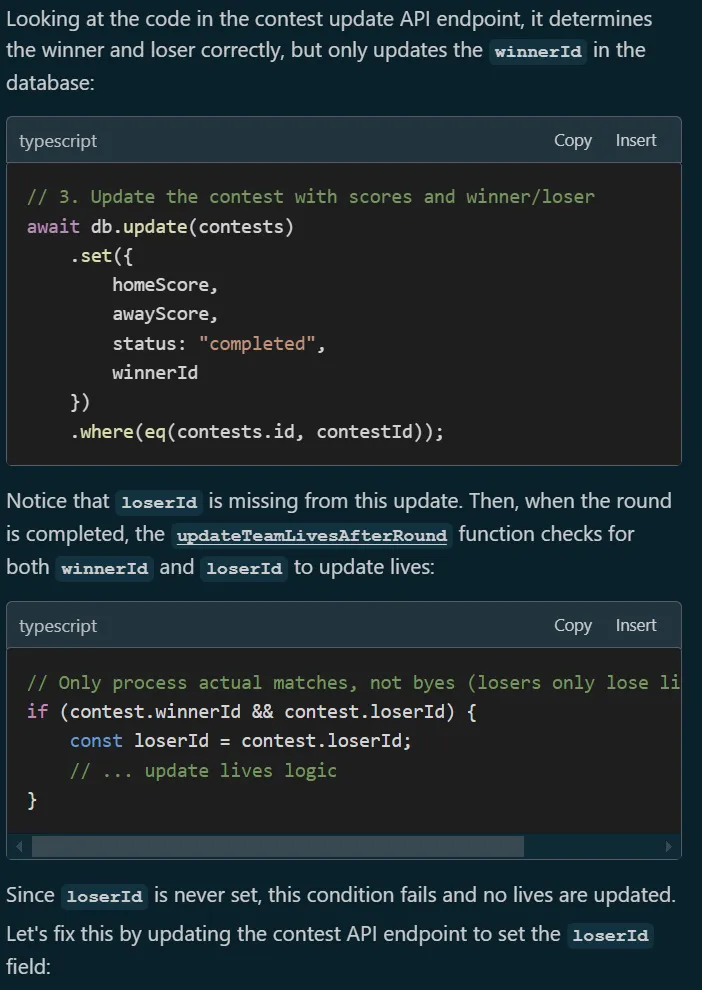Insert the db.update contests code snippet
The width and height of the screenshot is (702, 990).
tap(635, 141)
